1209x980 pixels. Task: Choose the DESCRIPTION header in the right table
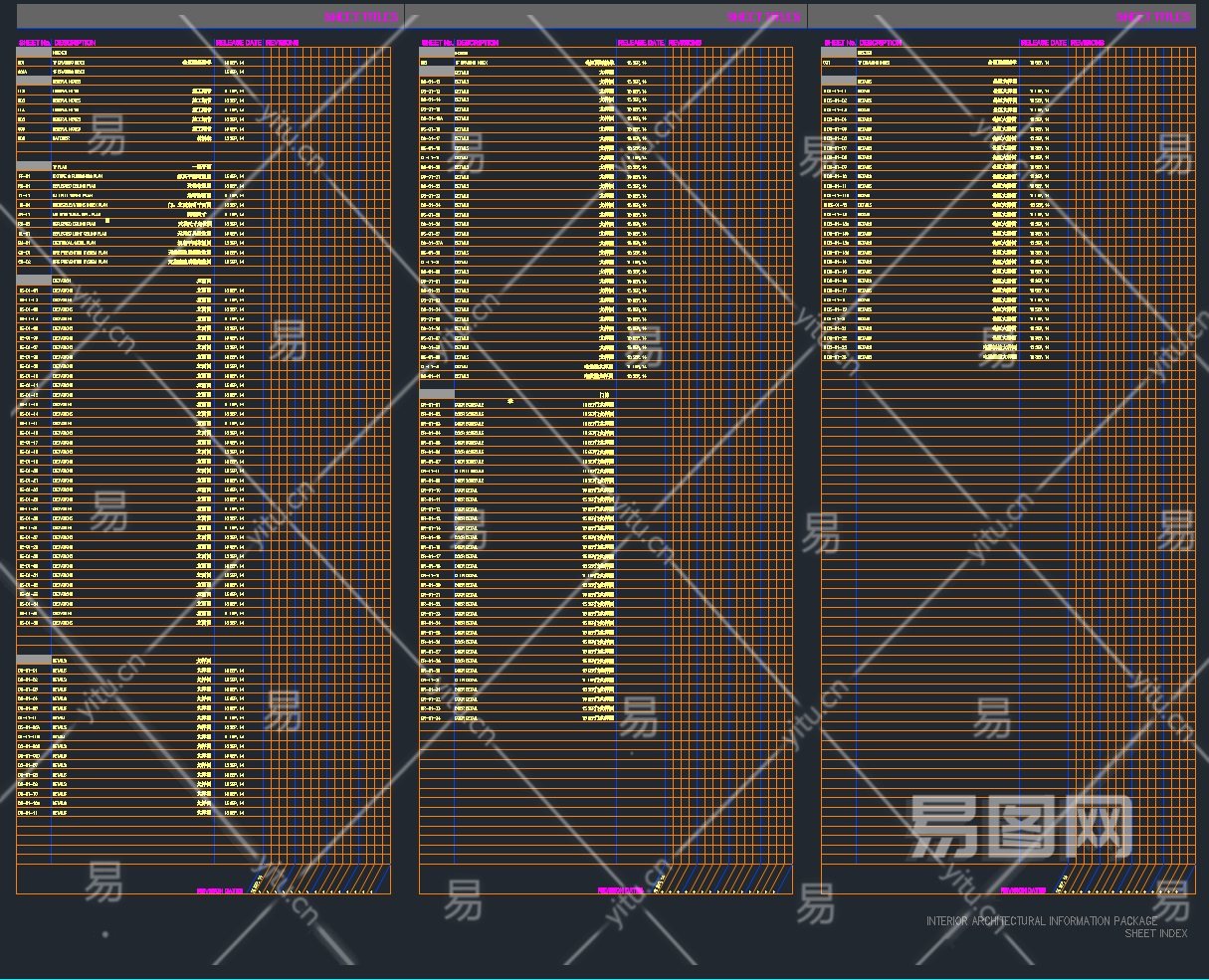click(x=881, y=43)
